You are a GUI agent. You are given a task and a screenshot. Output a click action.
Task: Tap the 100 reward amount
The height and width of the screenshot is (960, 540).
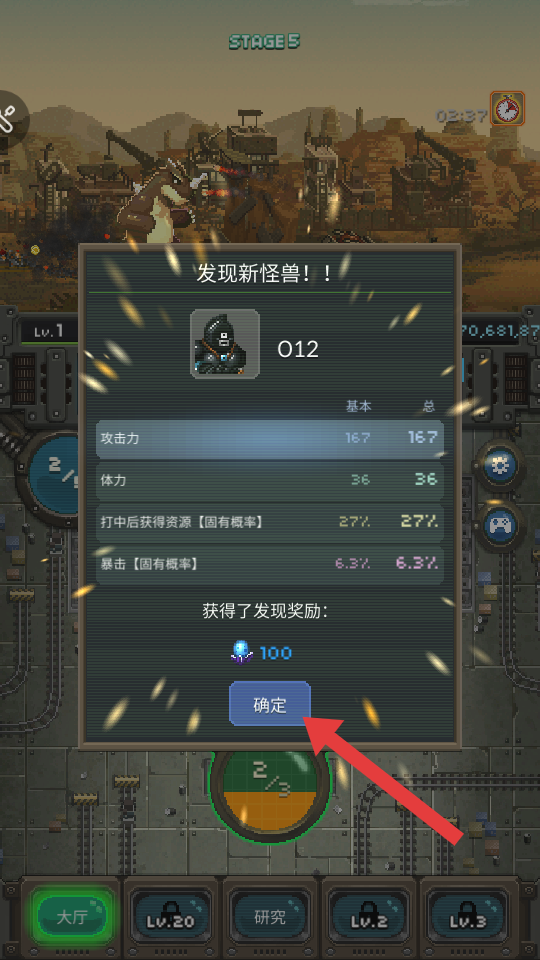(x=276, y=653)
